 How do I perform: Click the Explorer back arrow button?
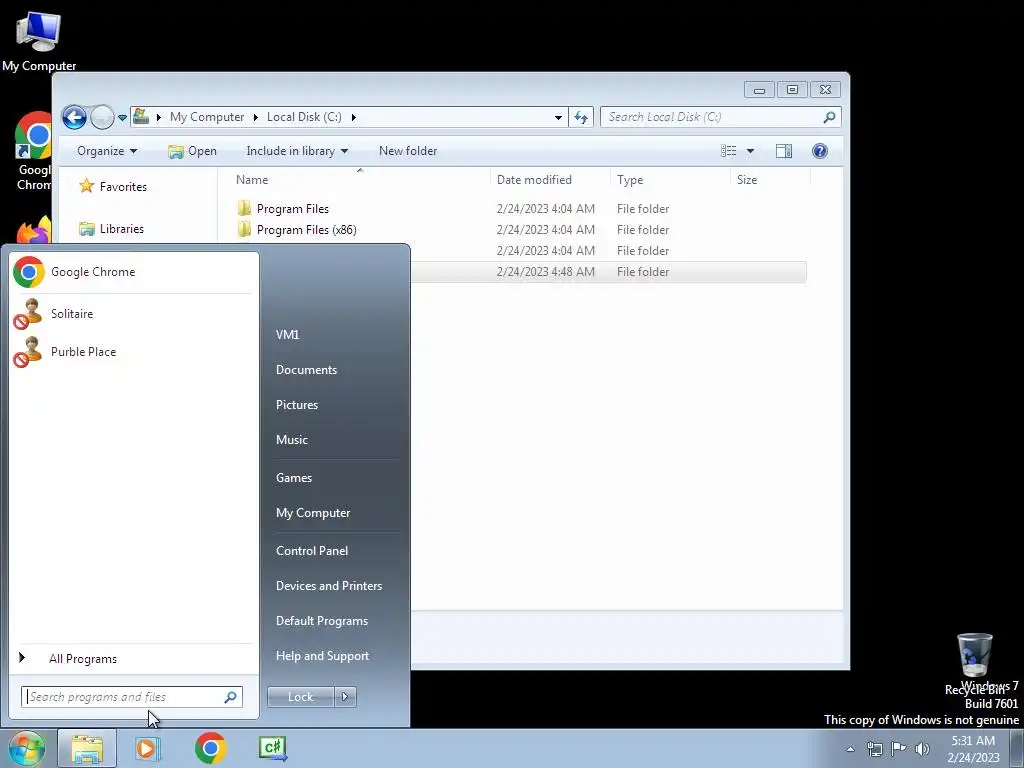click(74, 118)
